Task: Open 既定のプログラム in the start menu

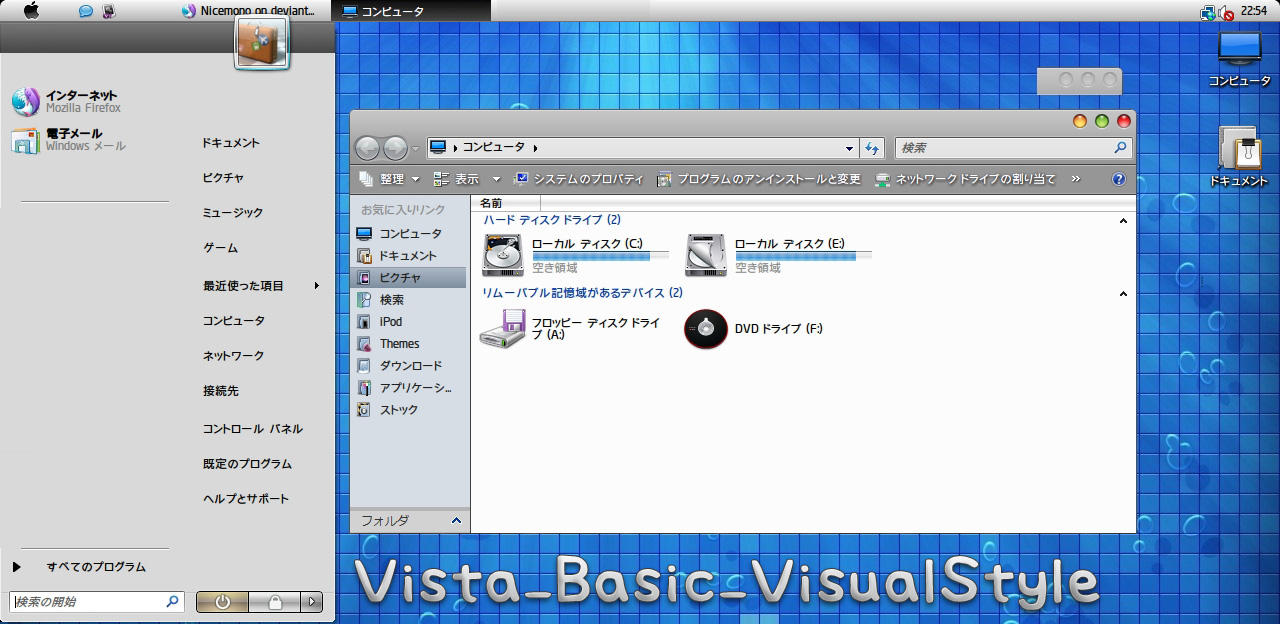Action: [247, 464]
